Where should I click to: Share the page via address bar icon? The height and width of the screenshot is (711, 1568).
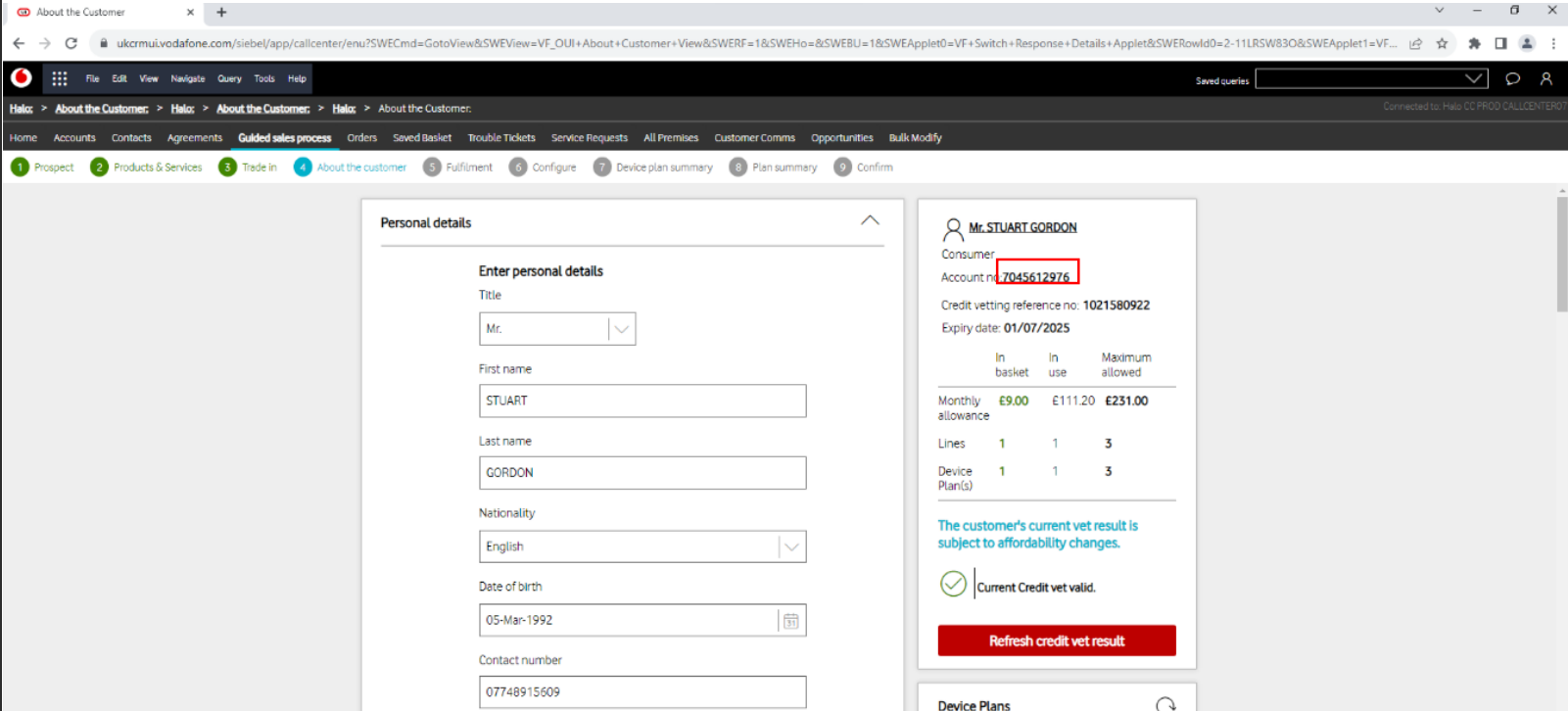pos(1415,43)
